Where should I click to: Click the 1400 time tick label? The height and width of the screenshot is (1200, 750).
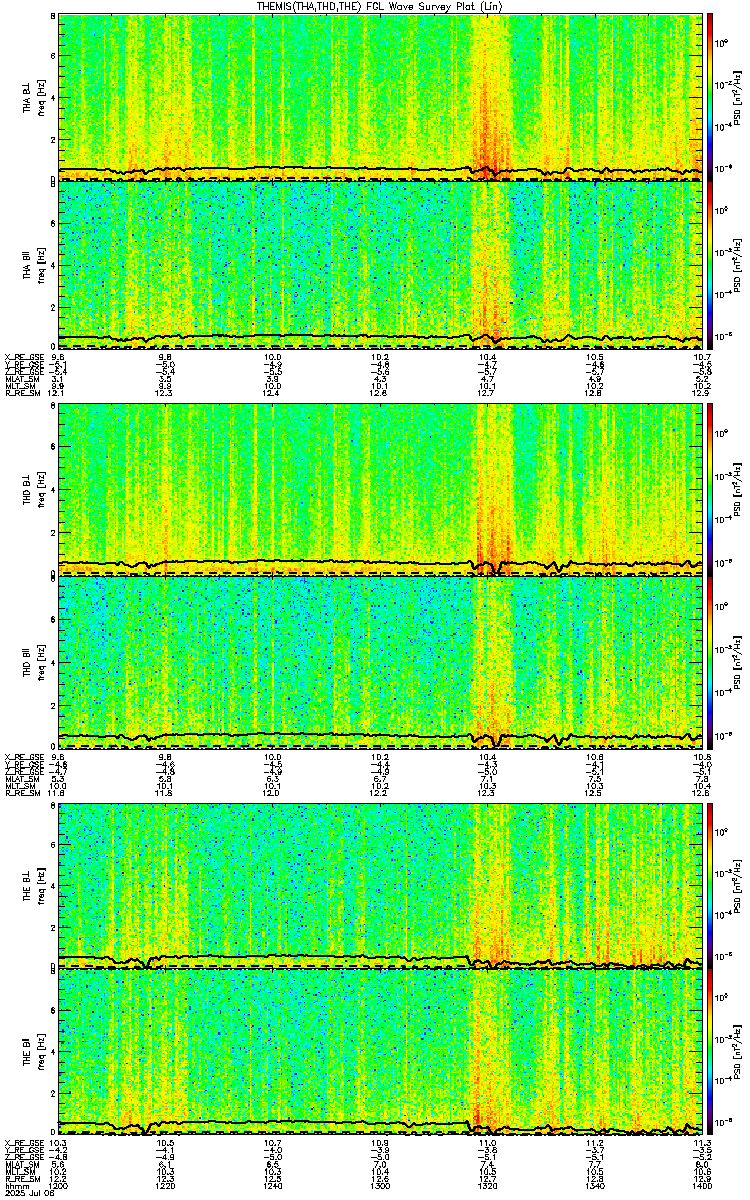702,1186
